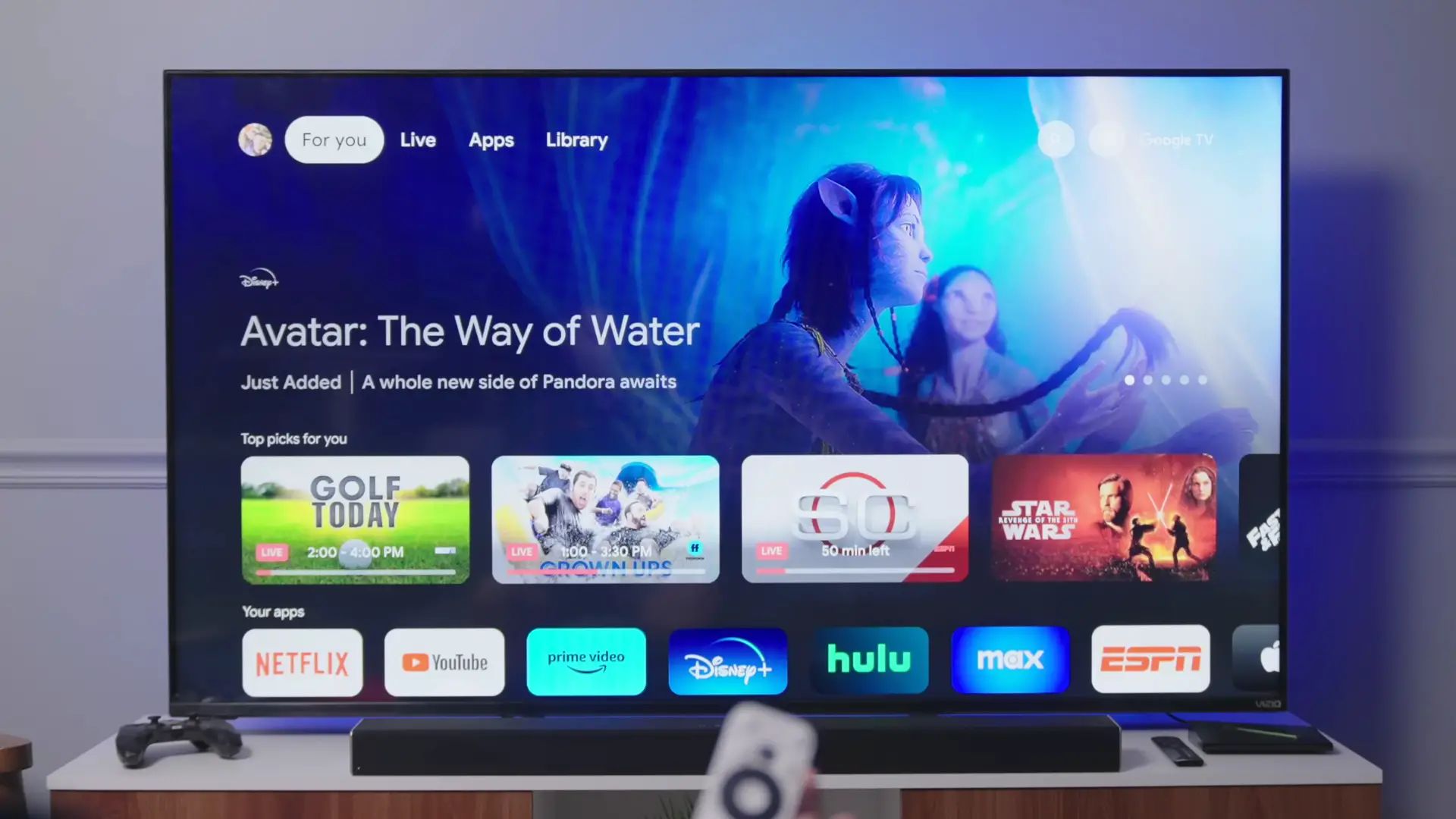
Task: Switch to the Apps tab
Action: point(491,139)
